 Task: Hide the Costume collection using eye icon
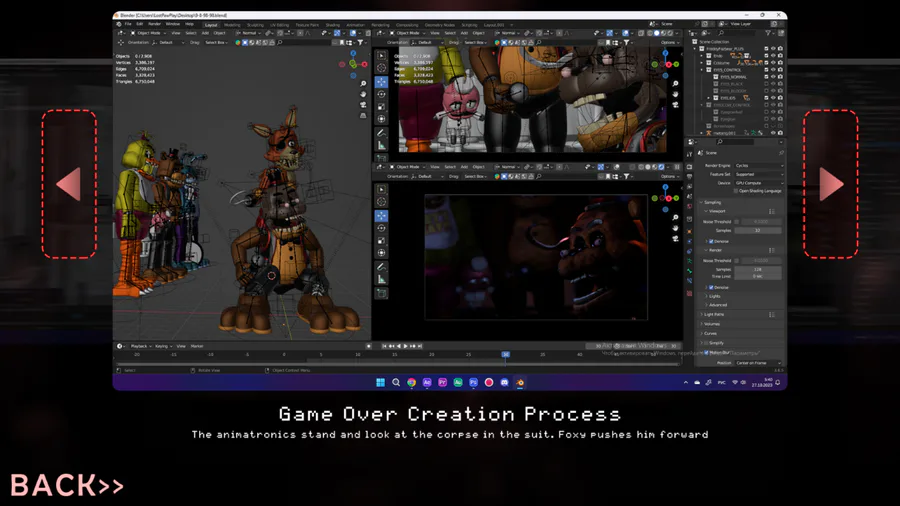(x=773, y=63)
